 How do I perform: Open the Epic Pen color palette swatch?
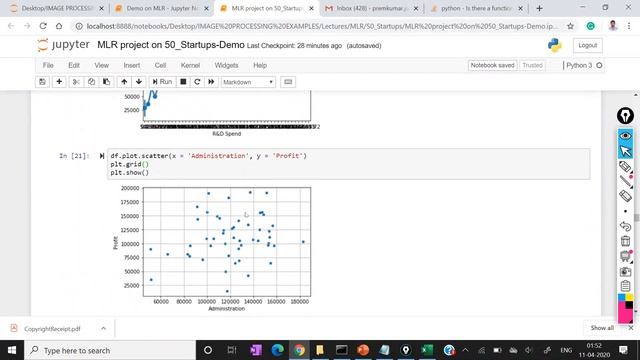[x=625, y=309]
